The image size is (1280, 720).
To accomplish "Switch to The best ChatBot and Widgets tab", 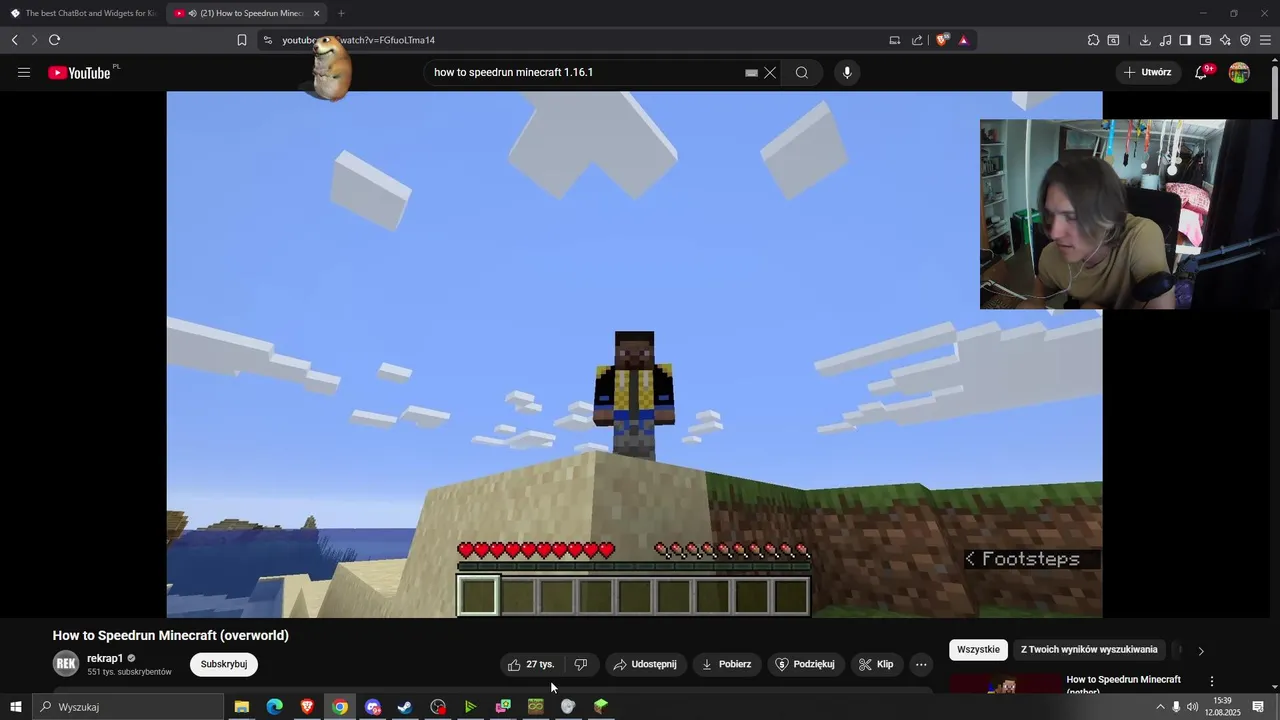I will click(83, 13).
